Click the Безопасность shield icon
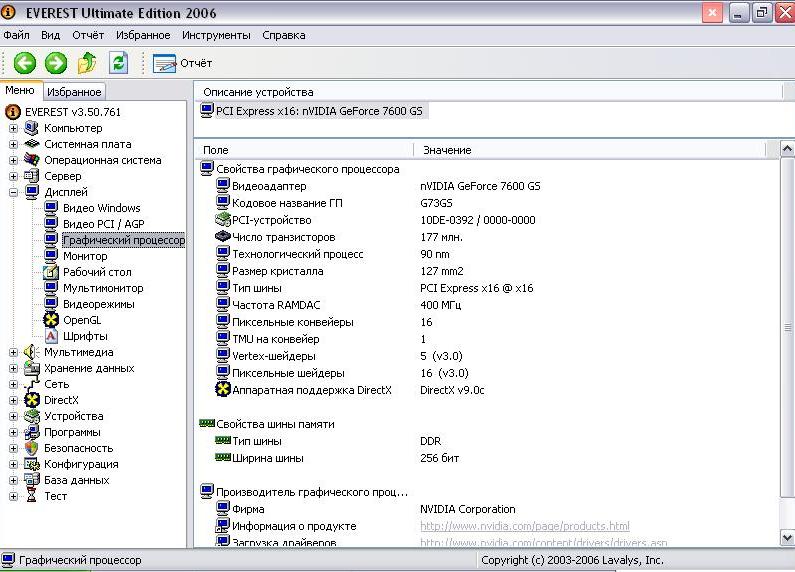The height and width of the screenshot is (572, 795). pyautogui.click(x=32, y=448)
